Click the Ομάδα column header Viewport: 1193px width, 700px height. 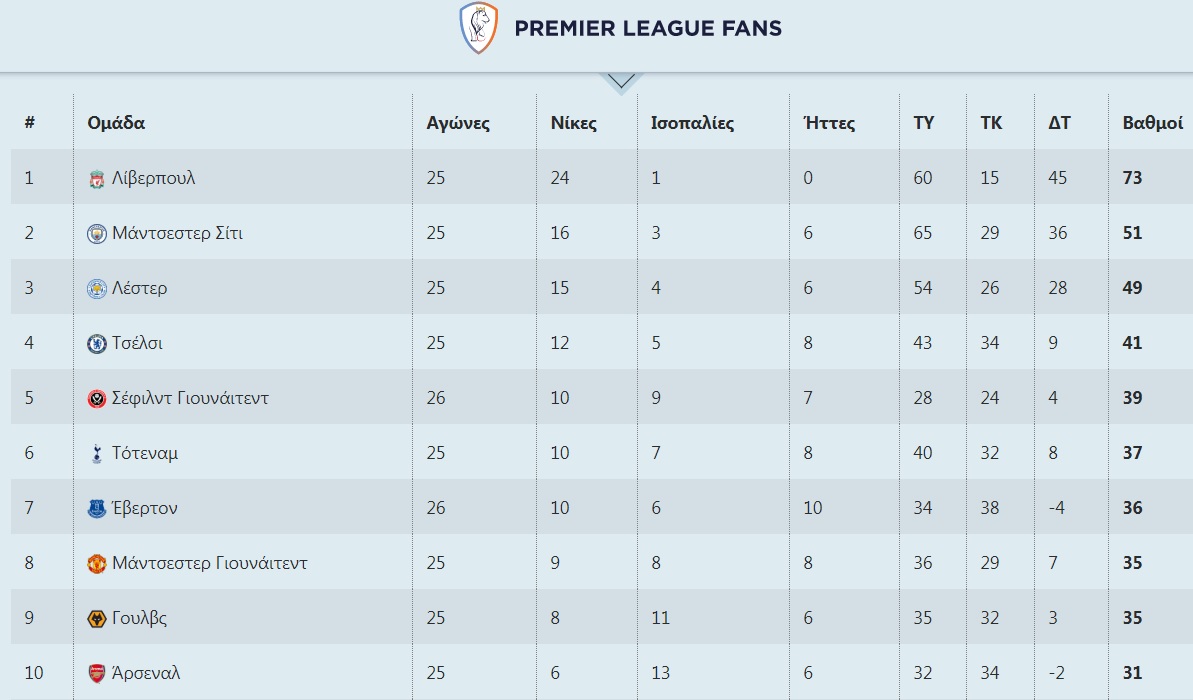116,124
